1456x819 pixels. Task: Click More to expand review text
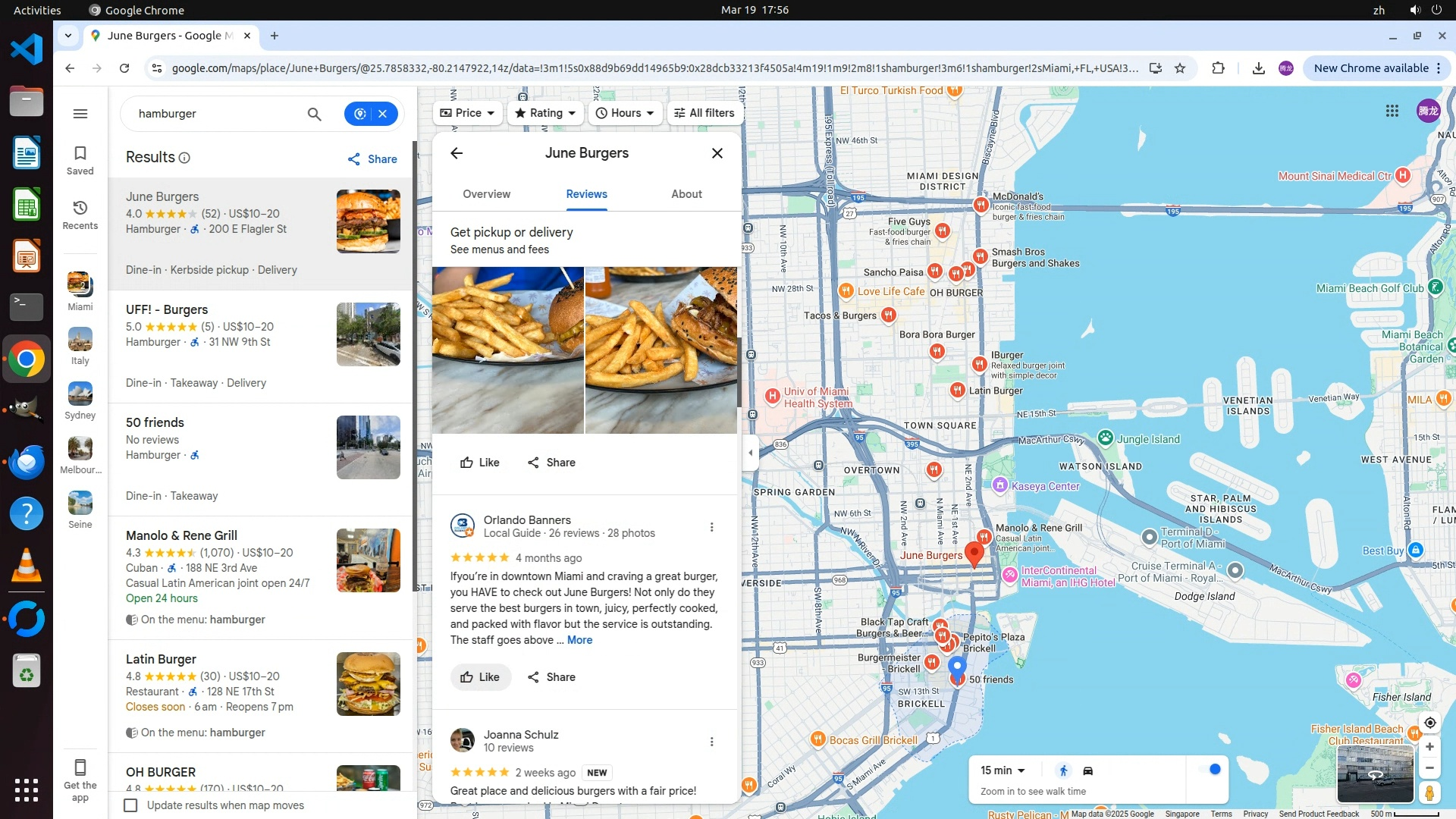pyautogui.click(x=579, y=640)
